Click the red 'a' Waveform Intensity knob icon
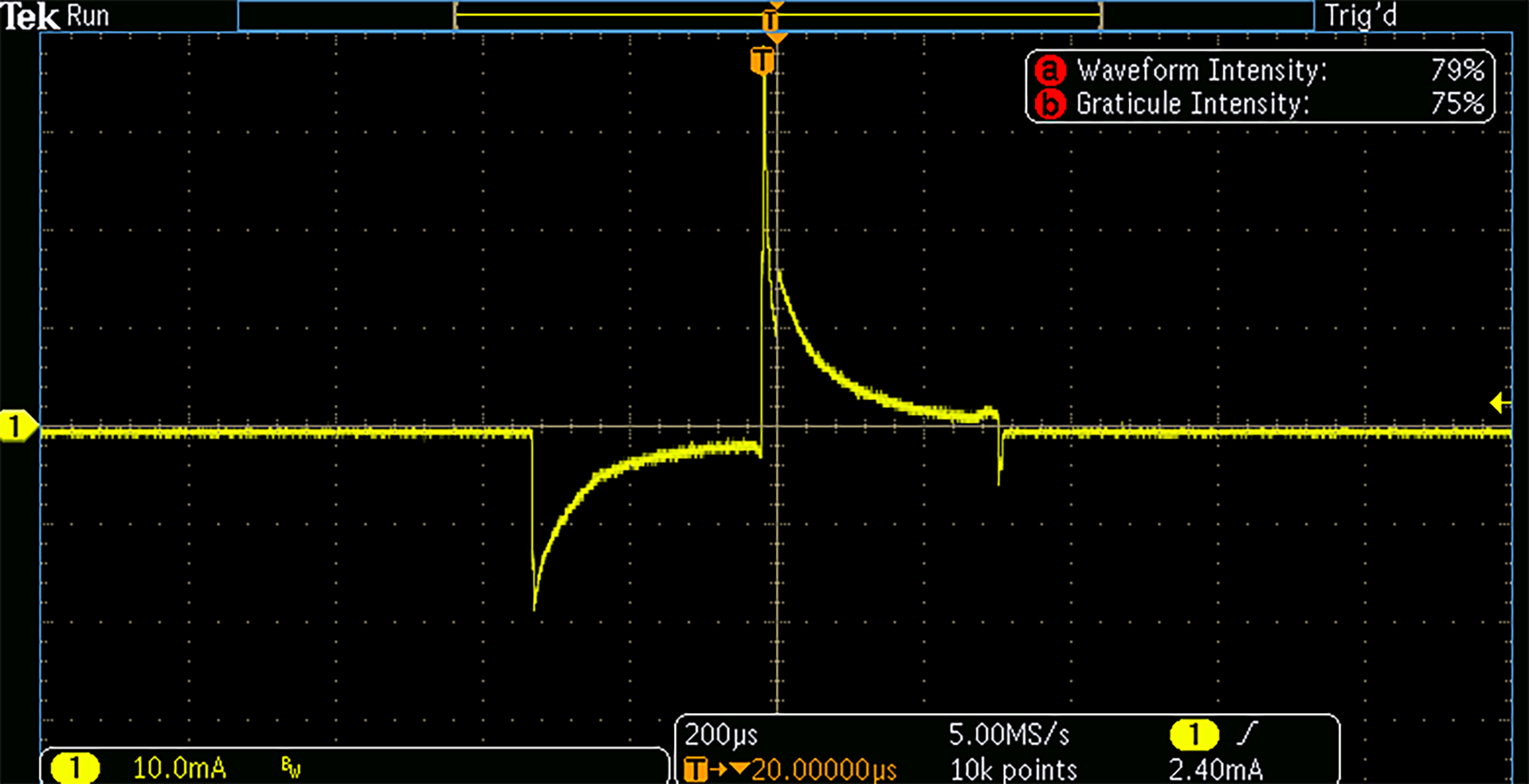The image size is (1529, 784). click(x=1050, y=70)
